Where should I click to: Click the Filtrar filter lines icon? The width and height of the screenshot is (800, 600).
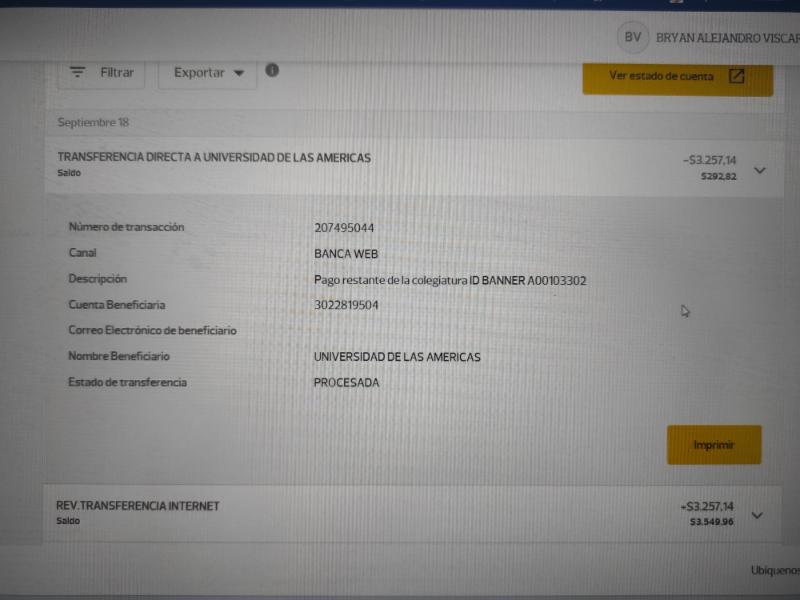(x=77, y=72)
